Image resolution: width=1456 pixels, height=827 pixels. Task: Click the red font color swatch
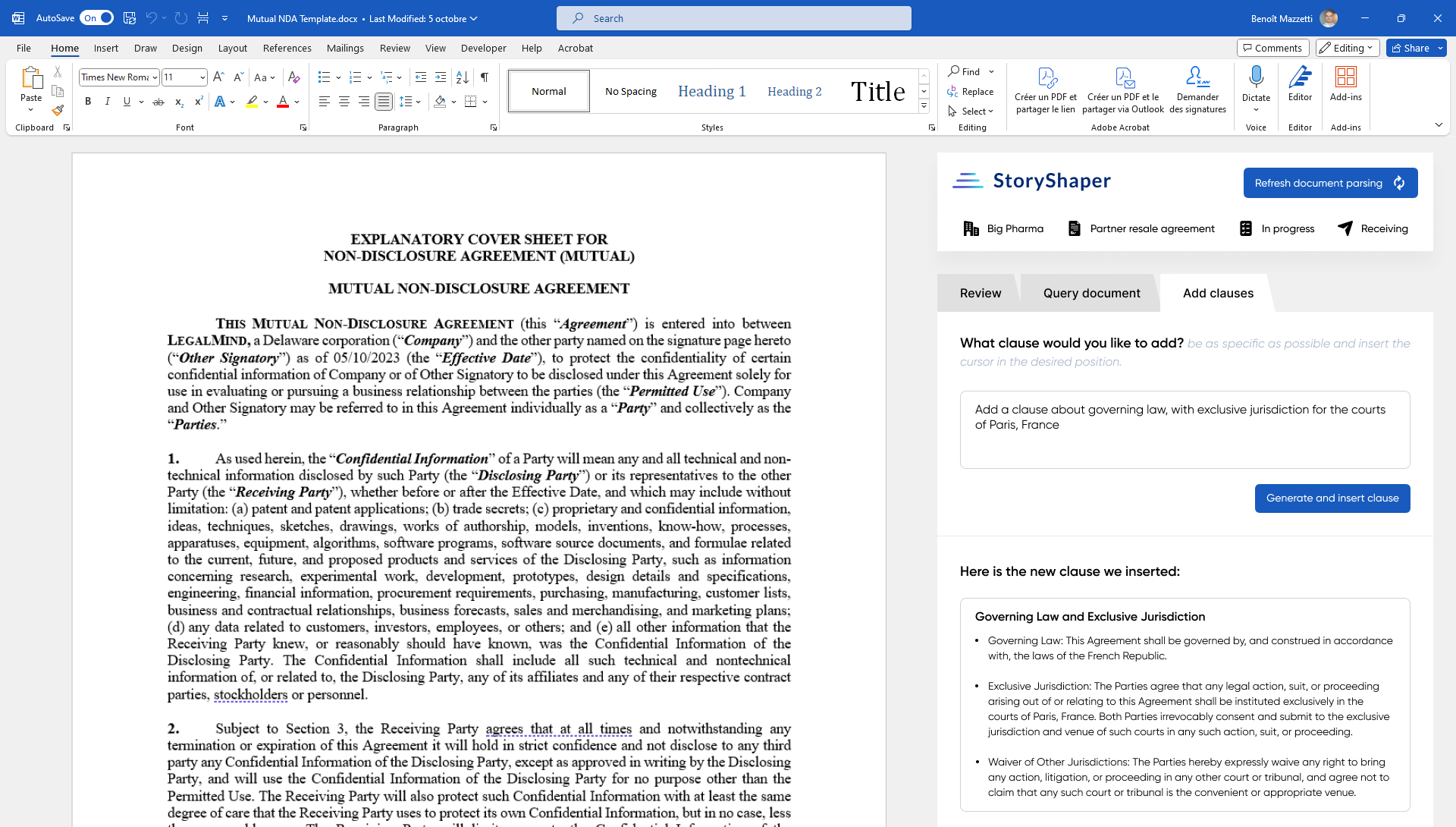point(283,102)
